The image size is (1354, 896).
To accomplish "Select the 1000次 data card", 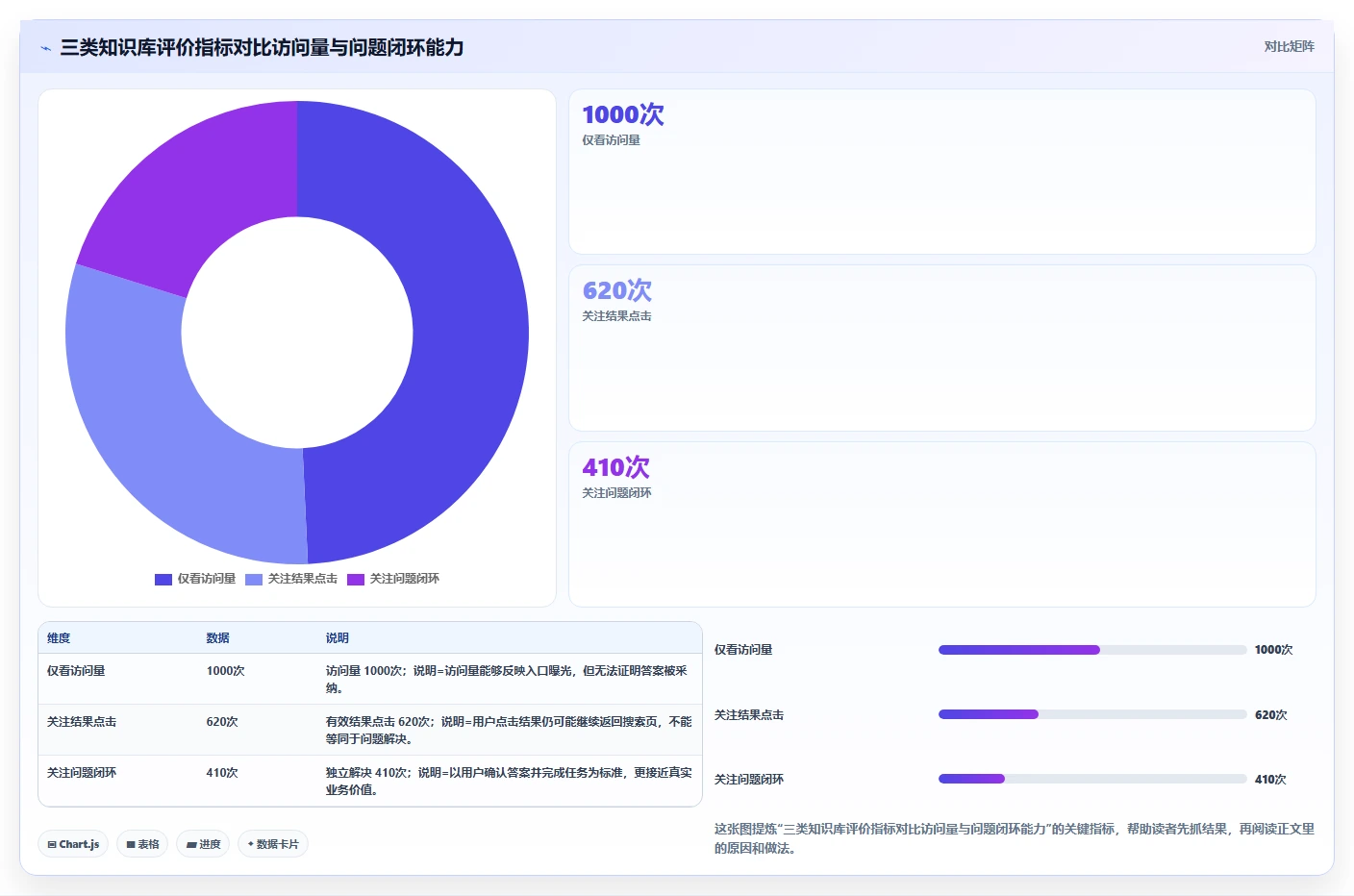I will click(942, 172).
